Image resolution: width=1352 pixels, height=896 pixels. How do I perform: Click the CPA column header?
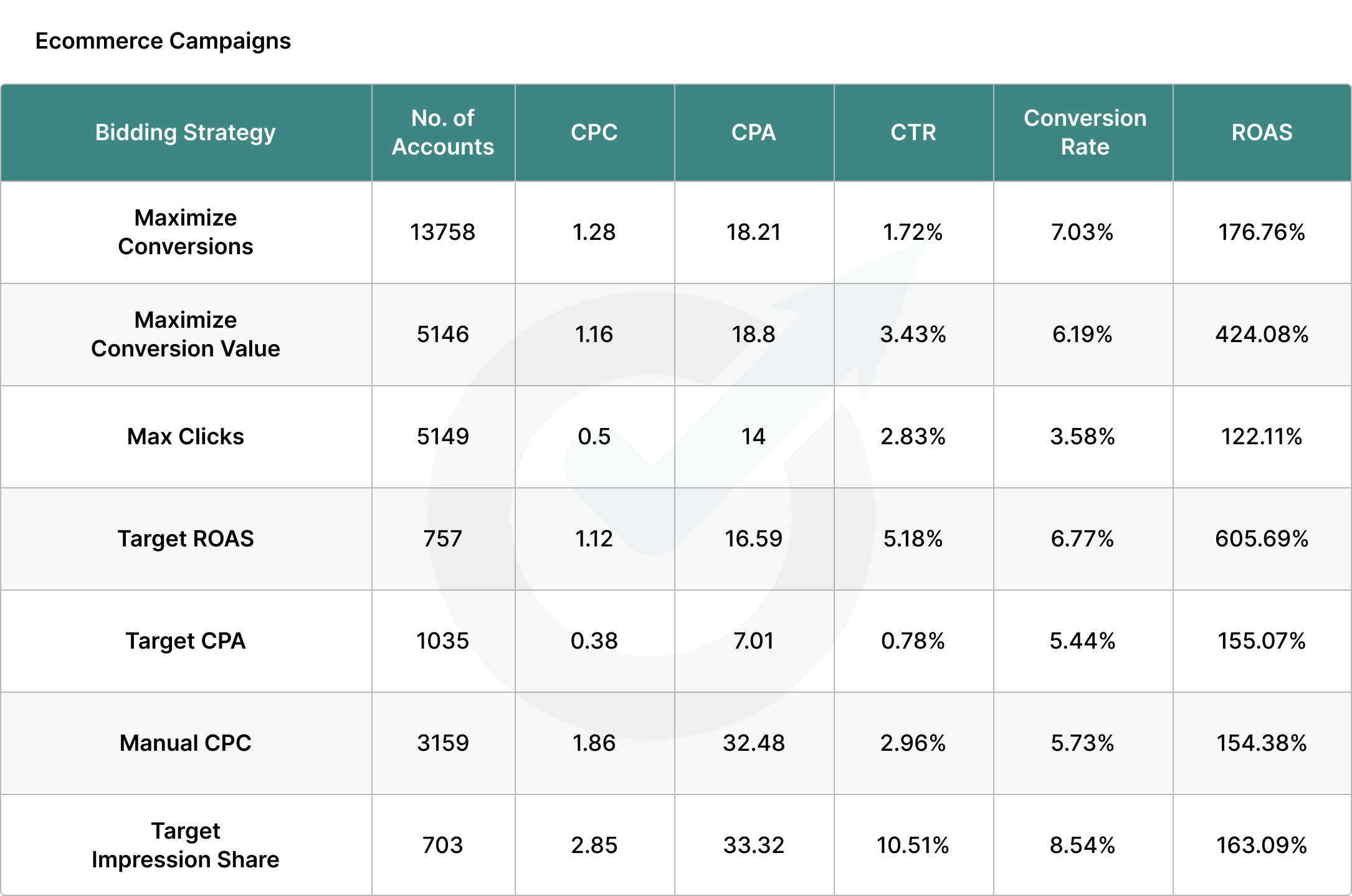(x=753, y=132)
